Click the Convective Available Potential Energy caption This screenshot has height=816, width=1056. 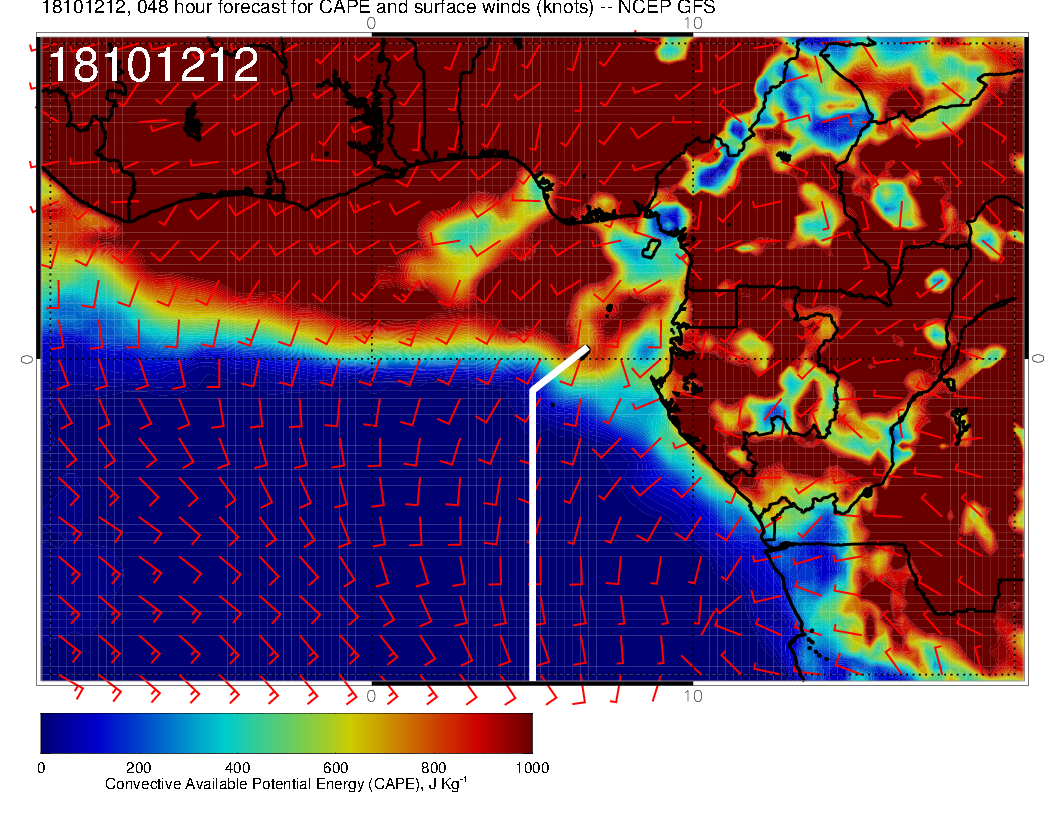click(x=286, y=784)
